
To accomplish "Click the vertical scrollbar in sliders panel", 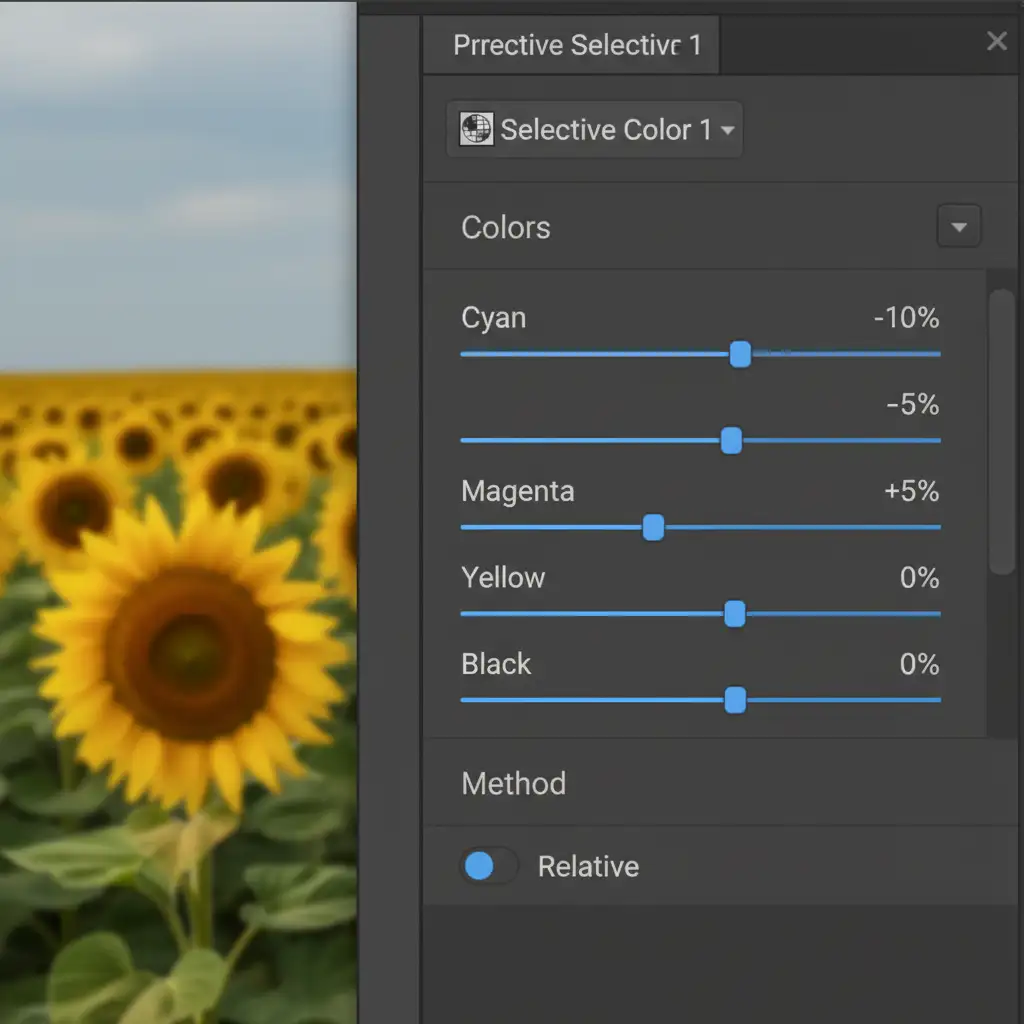I will [x=1001, y=432].
